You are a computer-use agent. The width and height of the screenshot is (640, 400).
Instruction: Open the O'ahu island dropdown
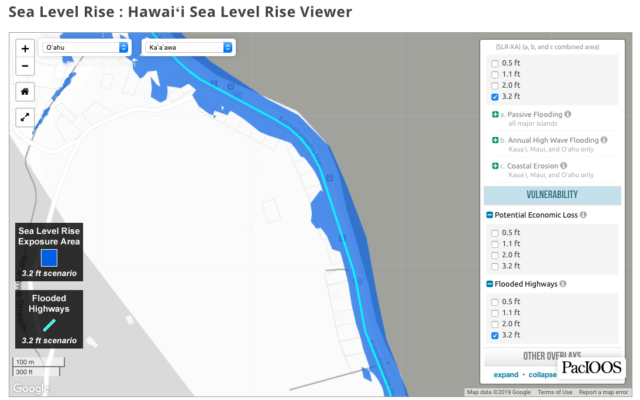[85, 47]
